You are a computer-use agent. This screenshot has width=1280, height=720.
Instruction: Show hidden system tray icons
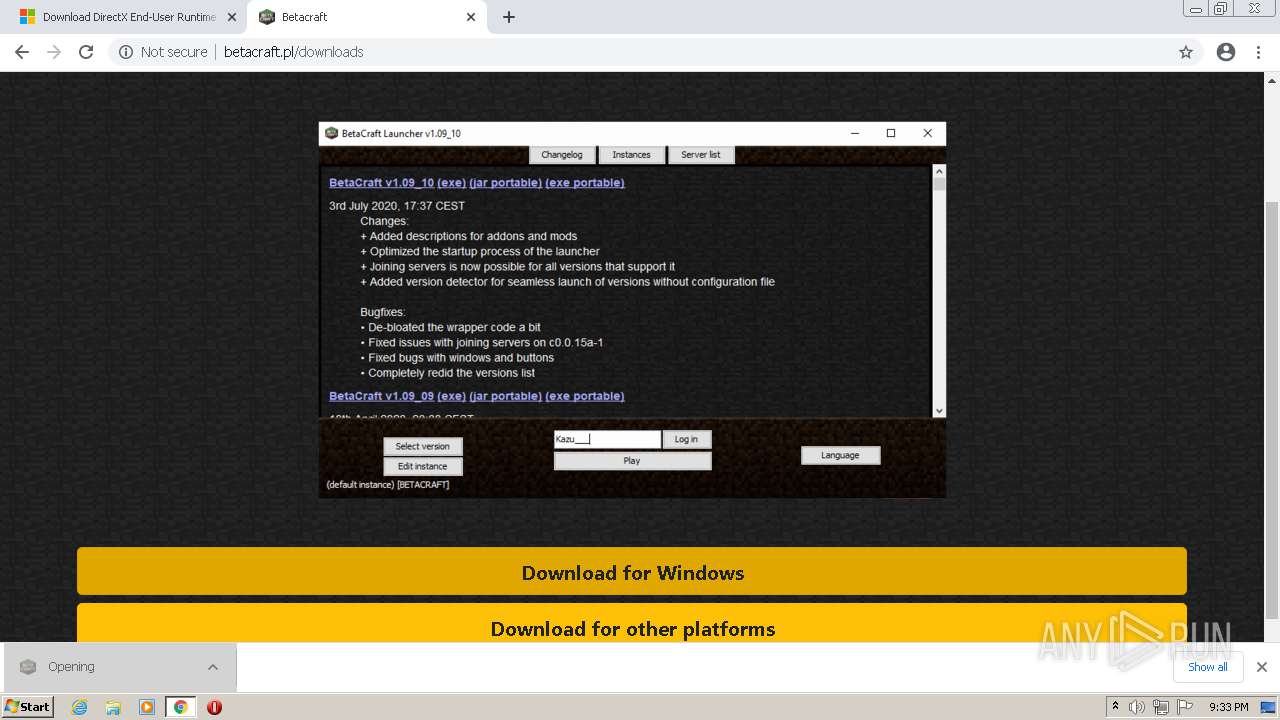pyautogui.click(x=1115, y=706)
